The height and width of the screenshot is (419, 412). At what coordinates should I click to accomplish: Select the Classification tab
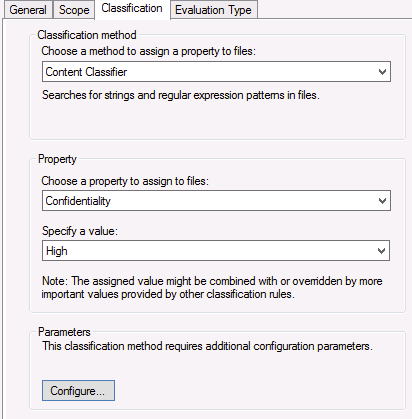[132, 9]
